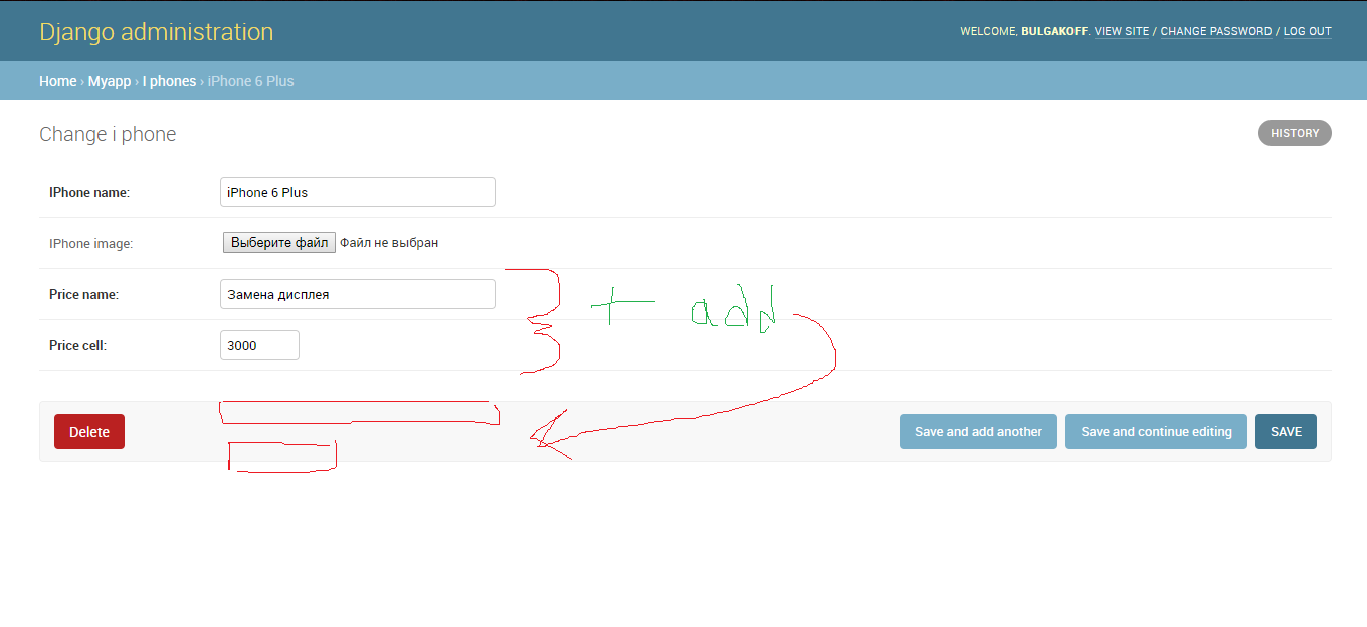The height and width of the screenshot is (627, 1367).
Task: Open the Myapp breadcrumb link
Action: [x=109, y=80]
